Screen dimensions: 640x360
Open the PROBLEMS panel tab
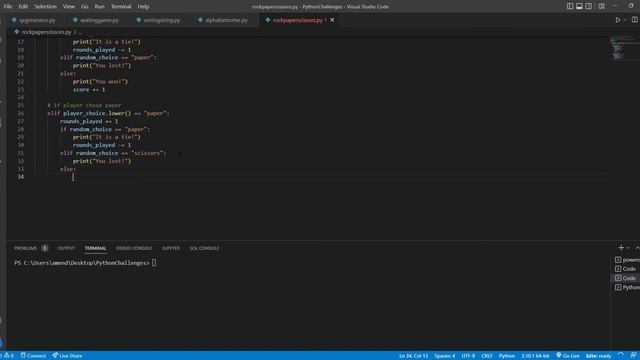[x=25, y=248]
